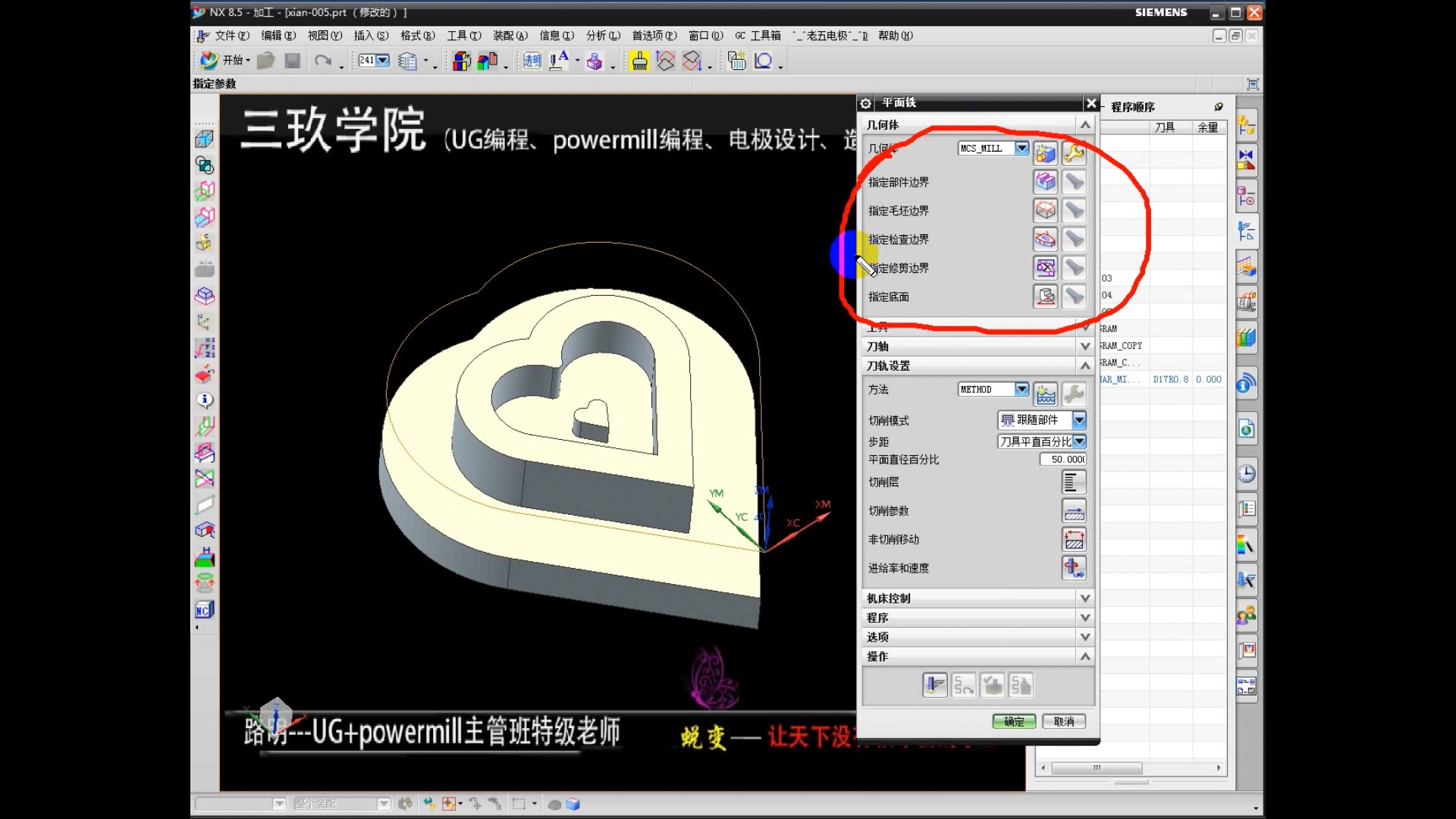Click the web browser icon on resource bar
The height and width of the screenshot is (819, 1456).
point(1246,429)
